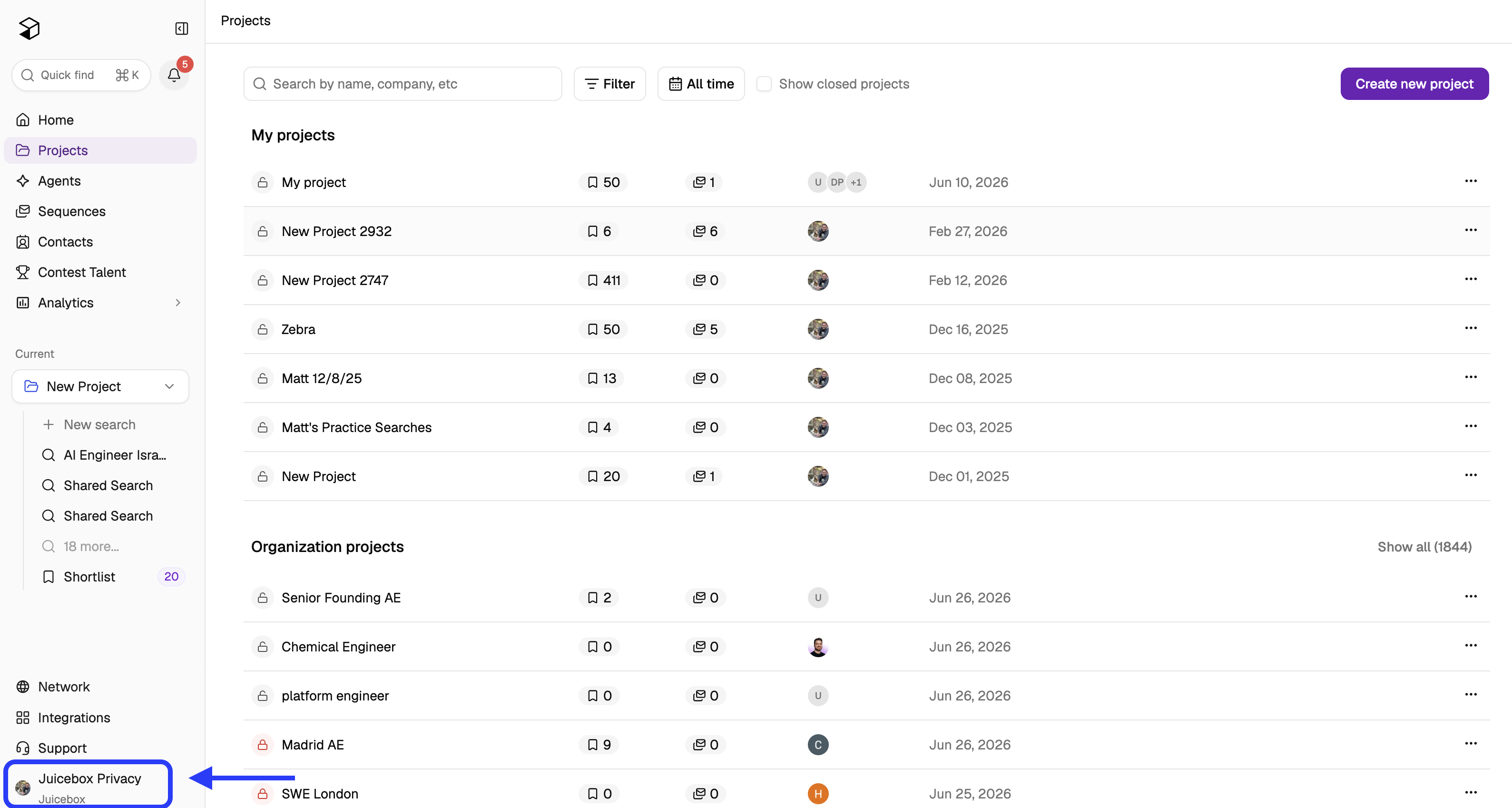The height and width of the screenshot is (808, 1512).
Task: Open more options for New Project 2747
Action: coord(1470,279)
